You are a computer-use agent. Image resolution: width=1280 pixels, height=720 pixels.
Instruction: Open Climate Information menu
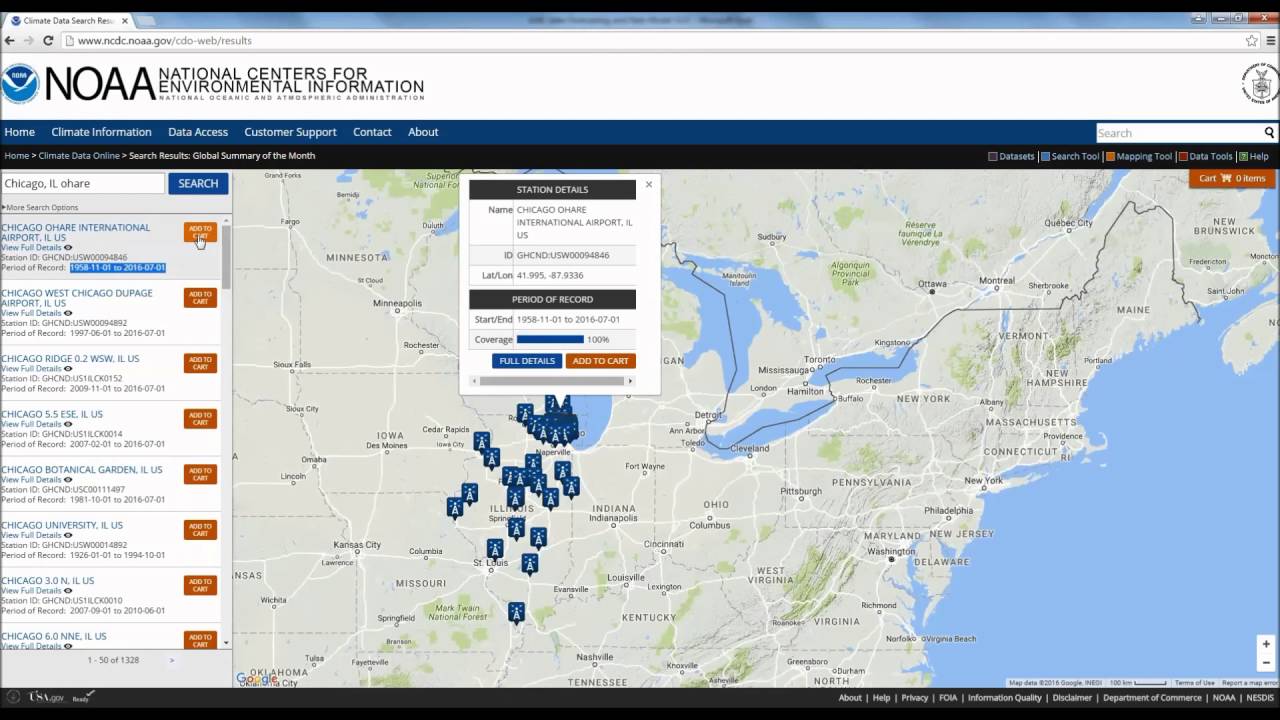point(101,132)
